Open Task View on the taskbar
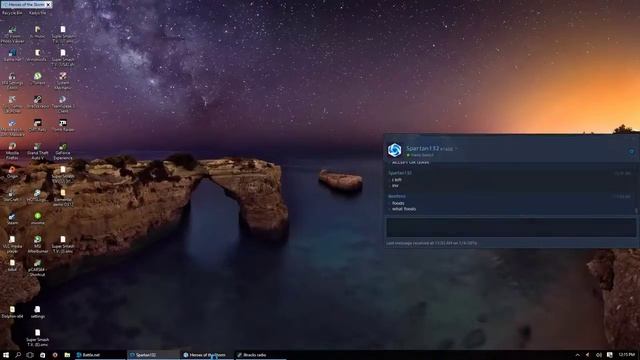640x360 pixels. pyautogui.click(x=30, y=355)
